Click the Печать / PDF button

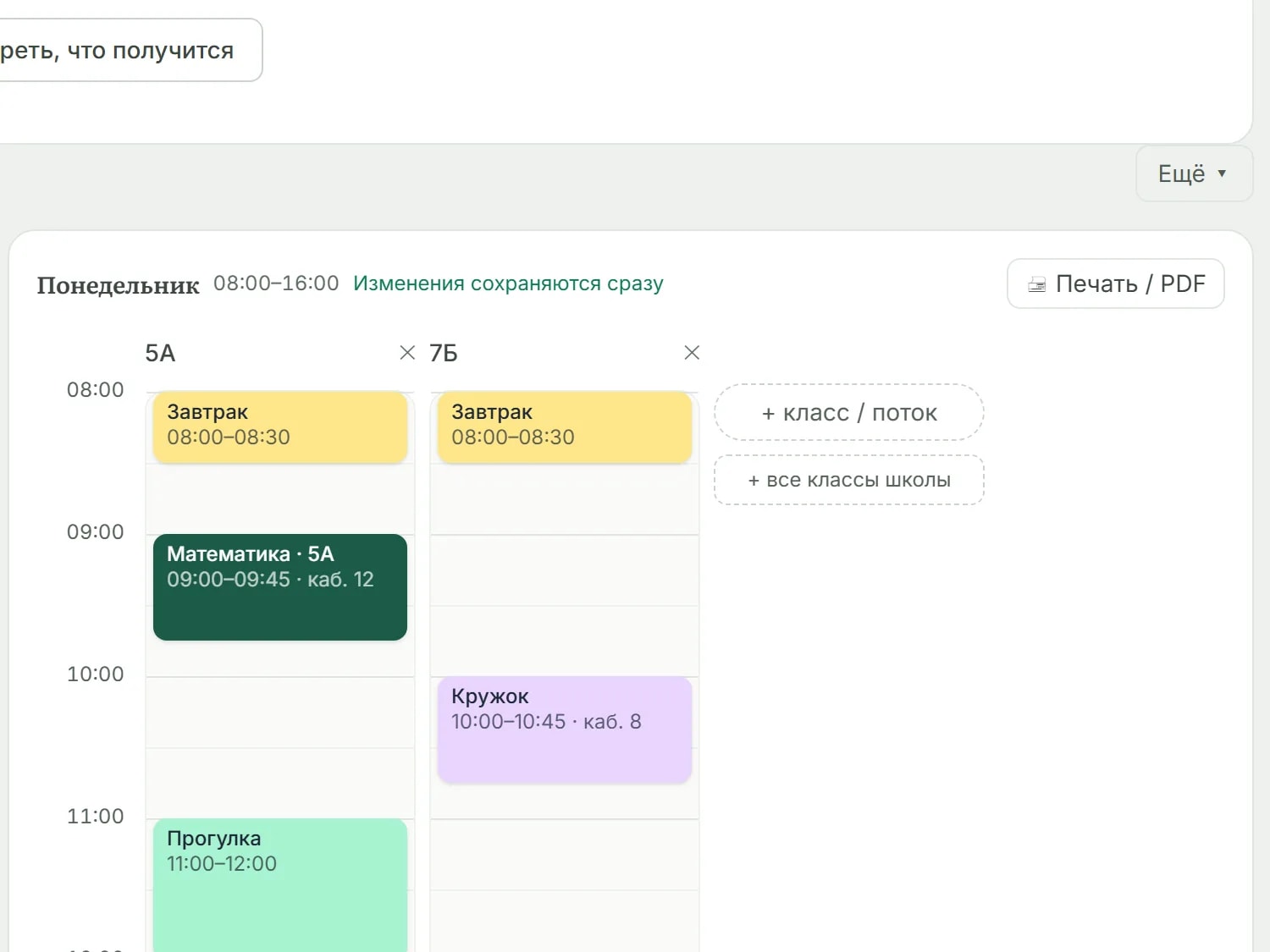tap(1116, 283)
